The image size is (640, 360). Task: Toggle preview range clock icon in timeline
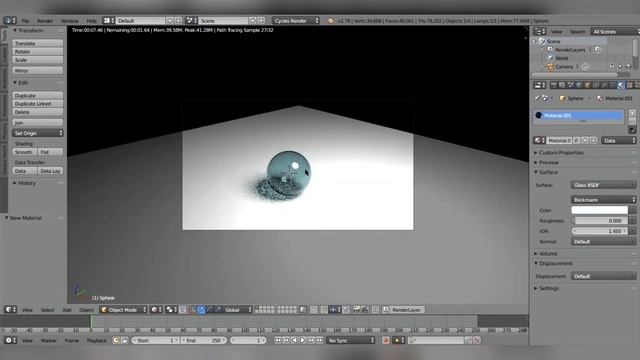(116, 340)
